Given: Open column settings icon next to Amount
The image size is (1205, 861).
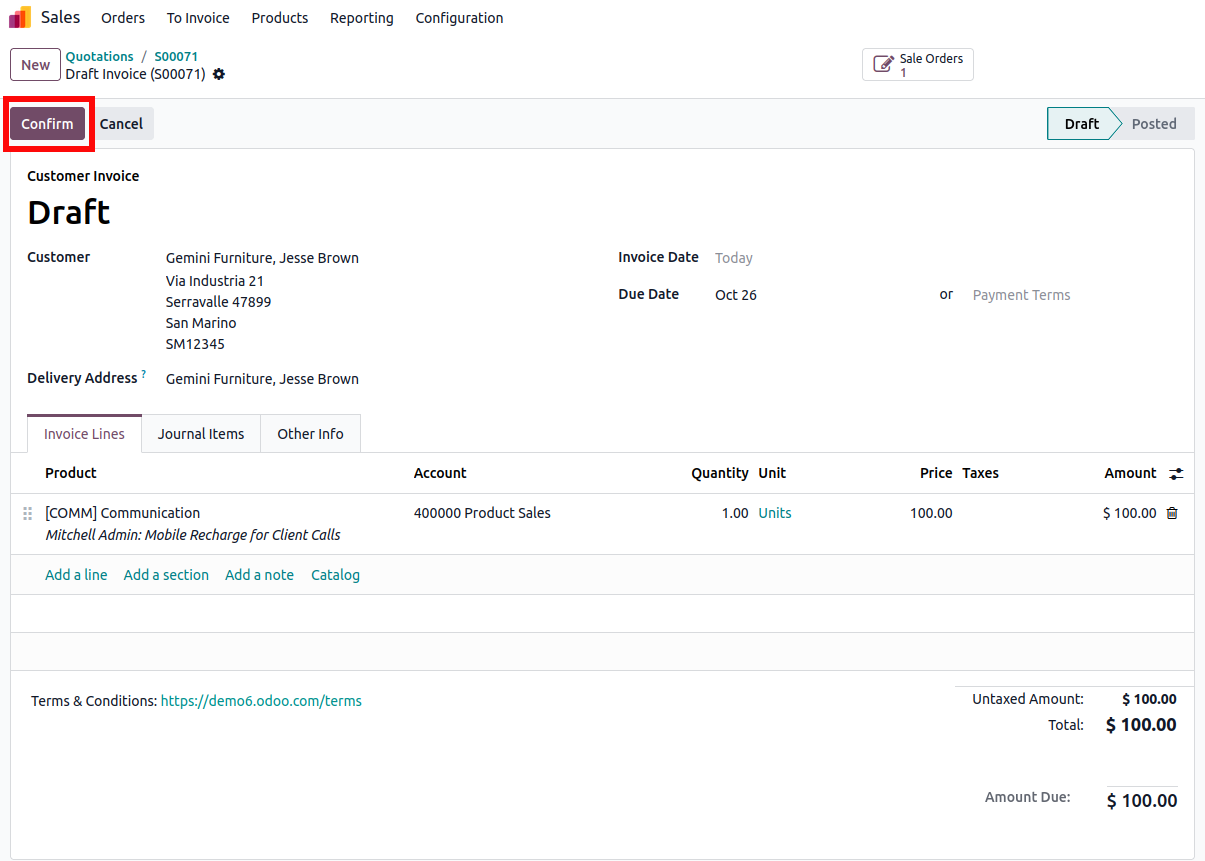Looking at the screenshot, I should (x=1176, y=474).
